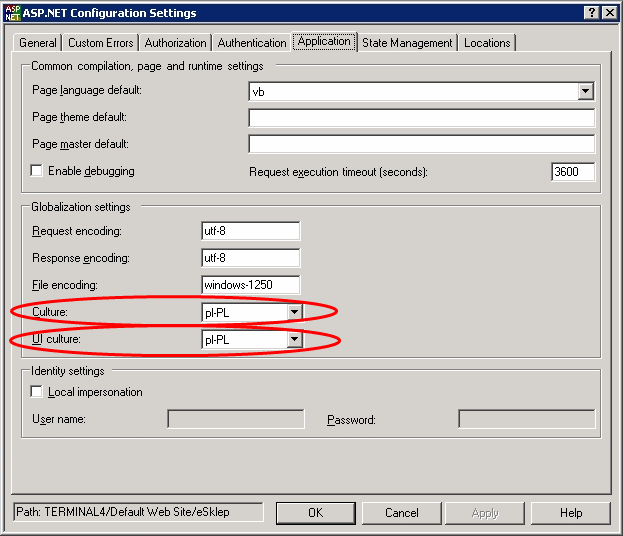The width and height of the screenshot is (623, 536).
Task: Select the Authentication tab
Action: pyautogui.click(x=252, y=43)
